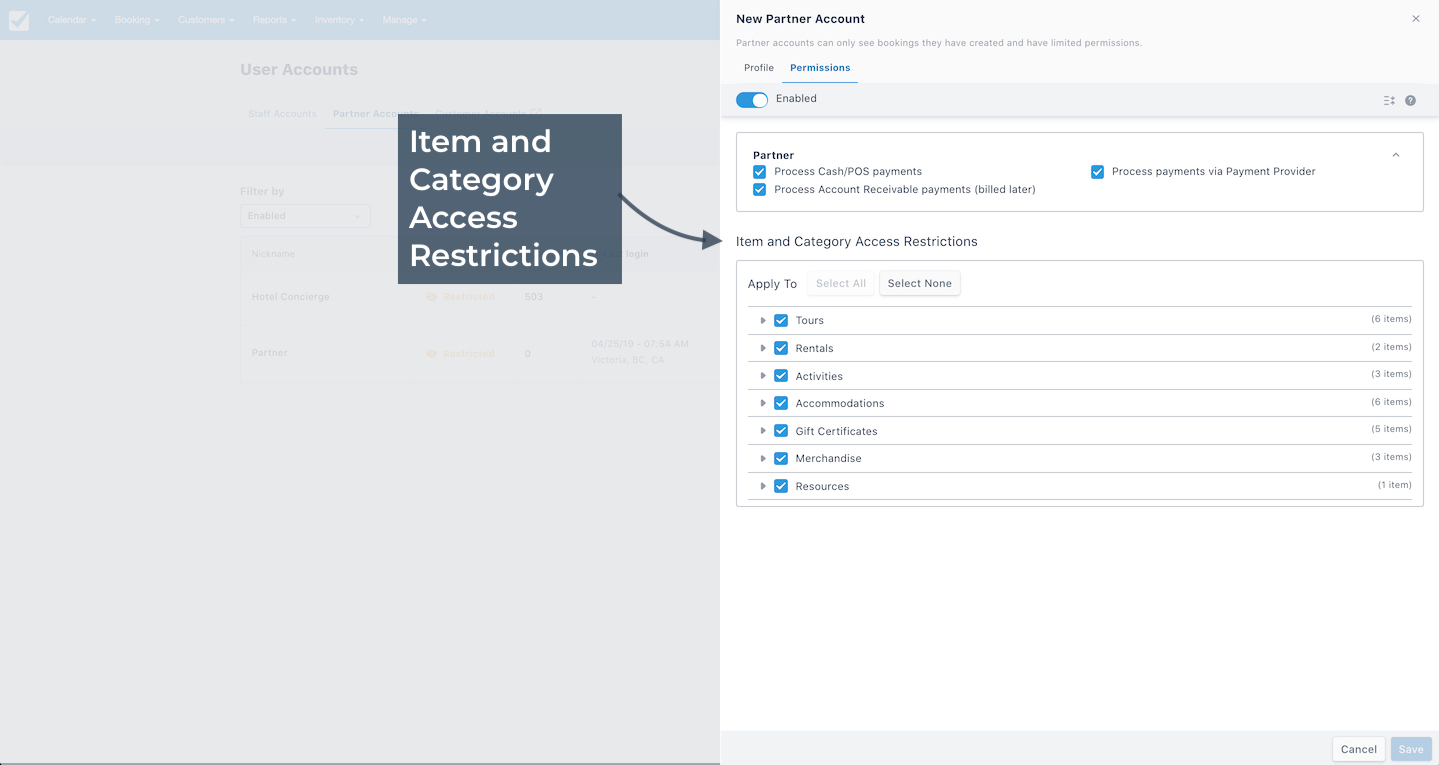Click the Hotel Concierge account row
The height and width of the screenshot is (765, 1439).
pos(480,297)
